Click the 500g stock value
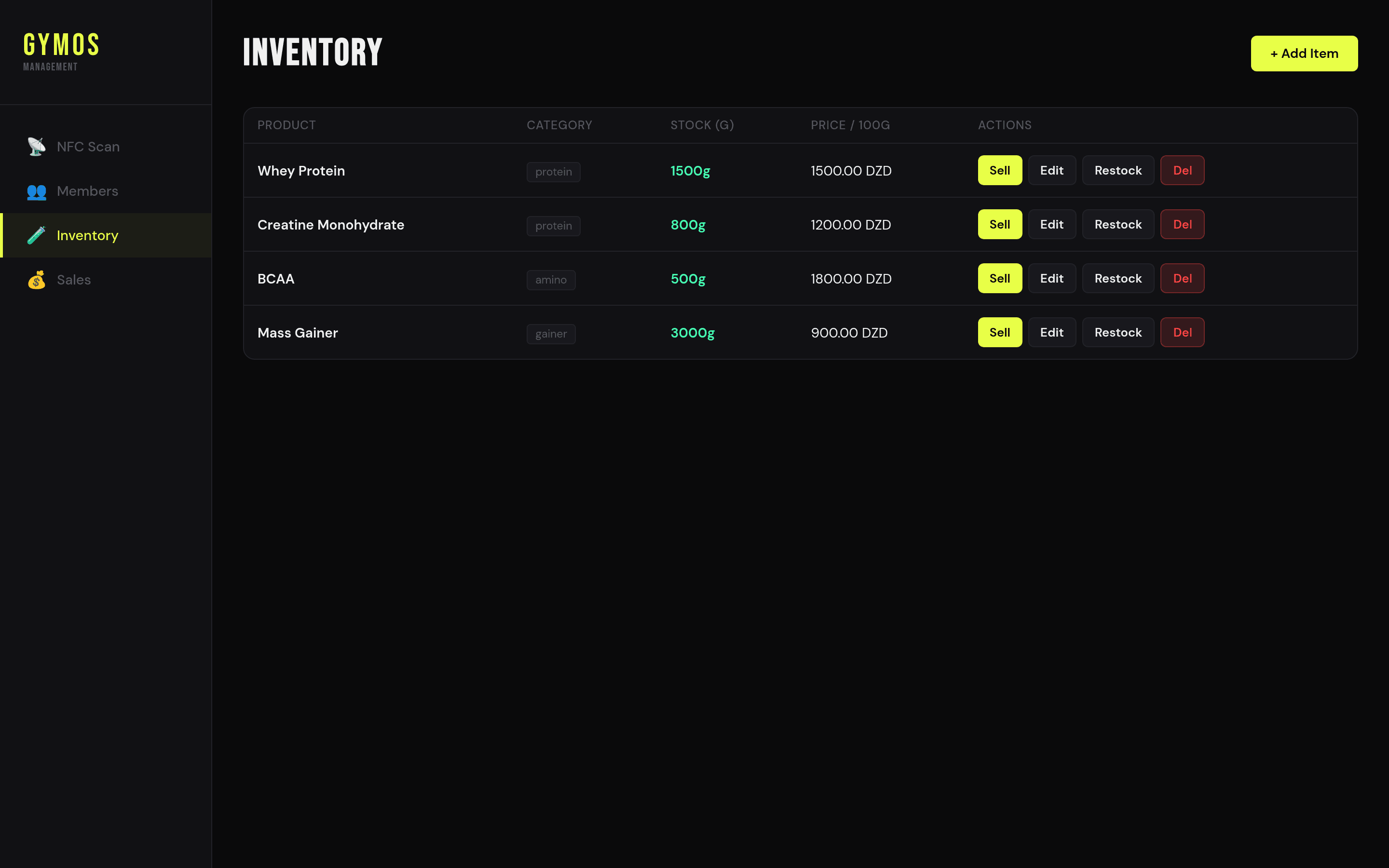The image size is (1389, 868). point(688,279)
